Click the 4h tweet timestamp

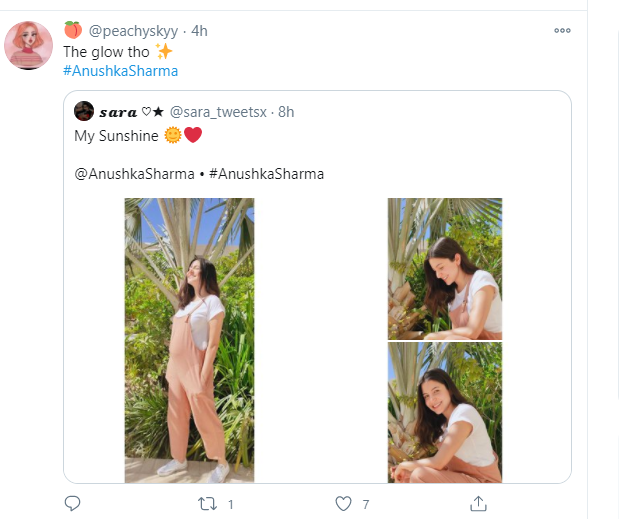(x=198, y=30)
